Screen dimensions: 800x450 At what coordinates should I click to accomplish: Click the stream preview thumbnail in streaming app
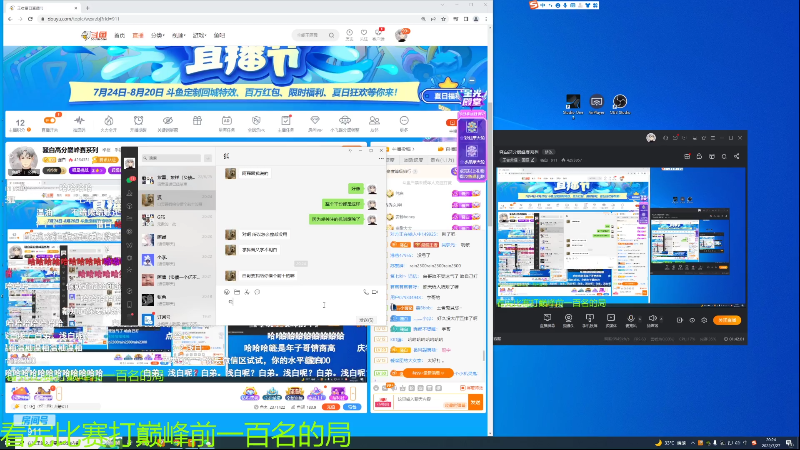coord(621,236)
